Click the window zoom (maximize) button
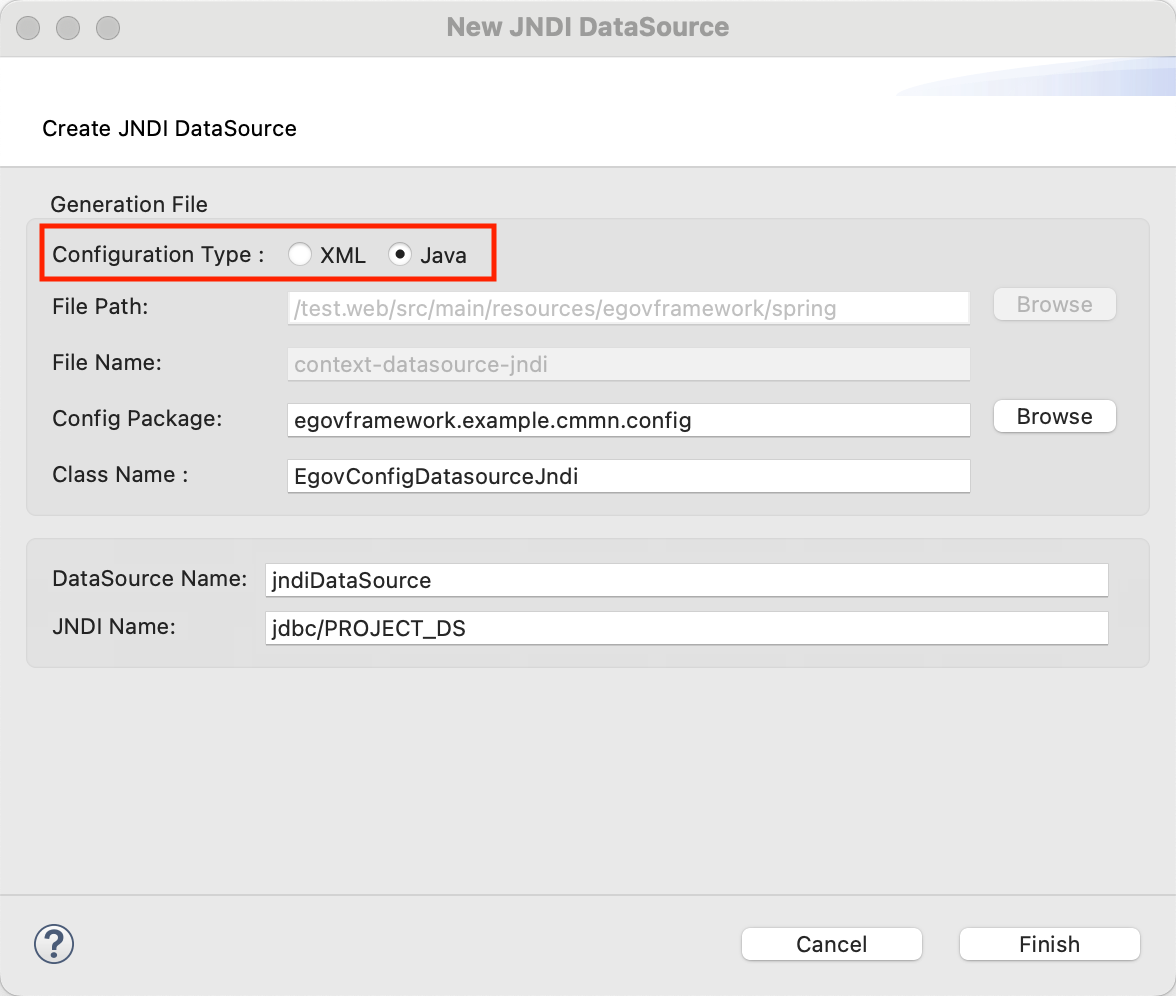Viewport: 1176px width, 996px height. click(107, 28)
